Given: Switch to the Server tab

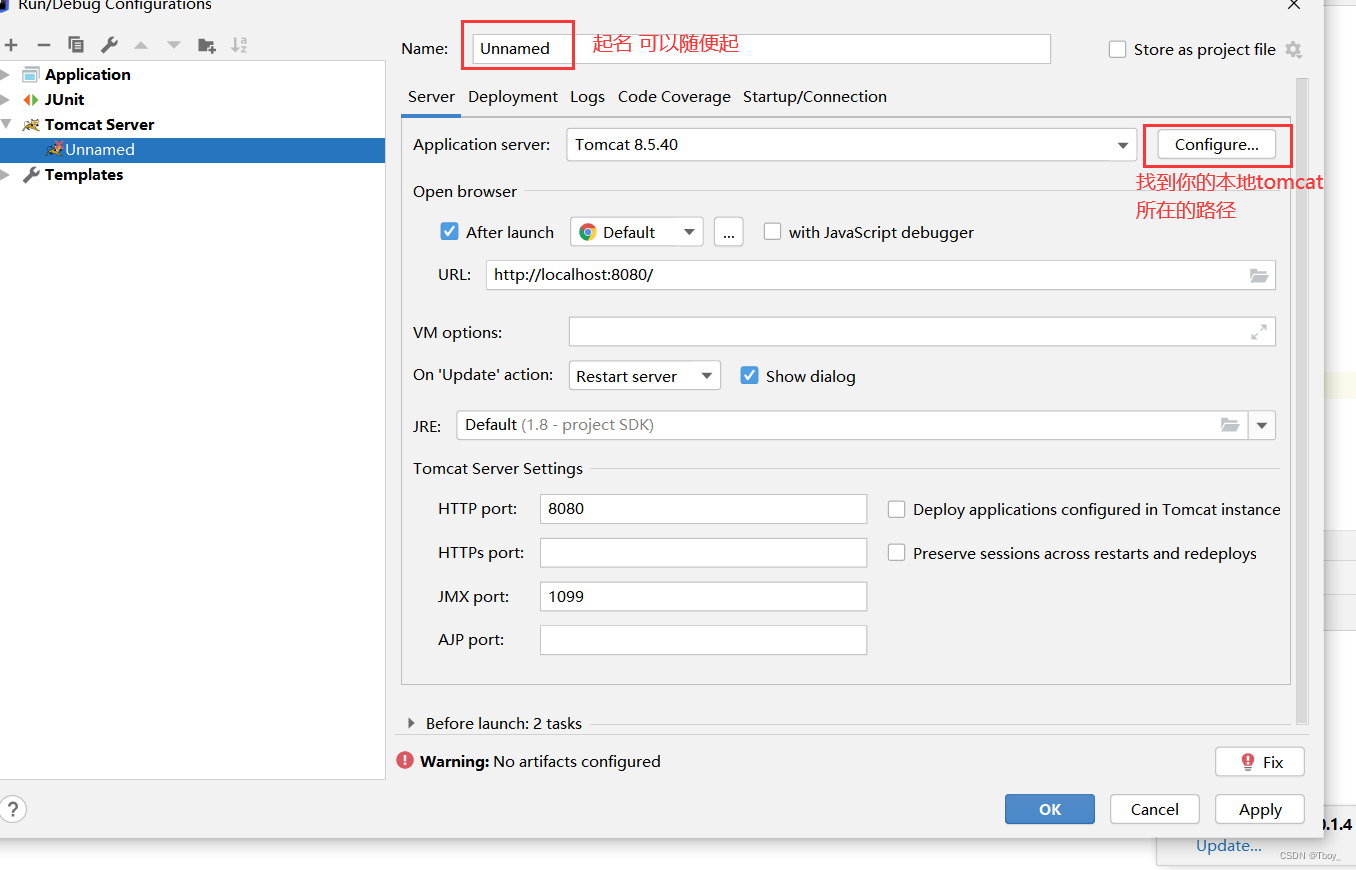Looking at the screenshot, I should 431,96.
